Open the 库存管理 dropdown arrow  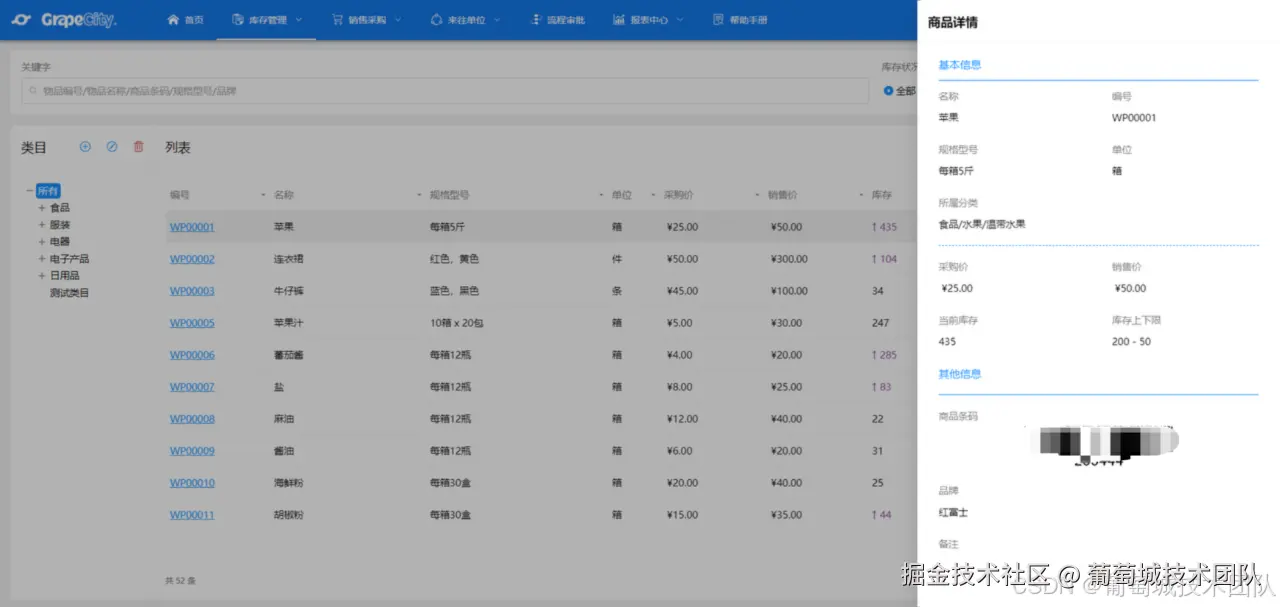click(x=299, y=20)
